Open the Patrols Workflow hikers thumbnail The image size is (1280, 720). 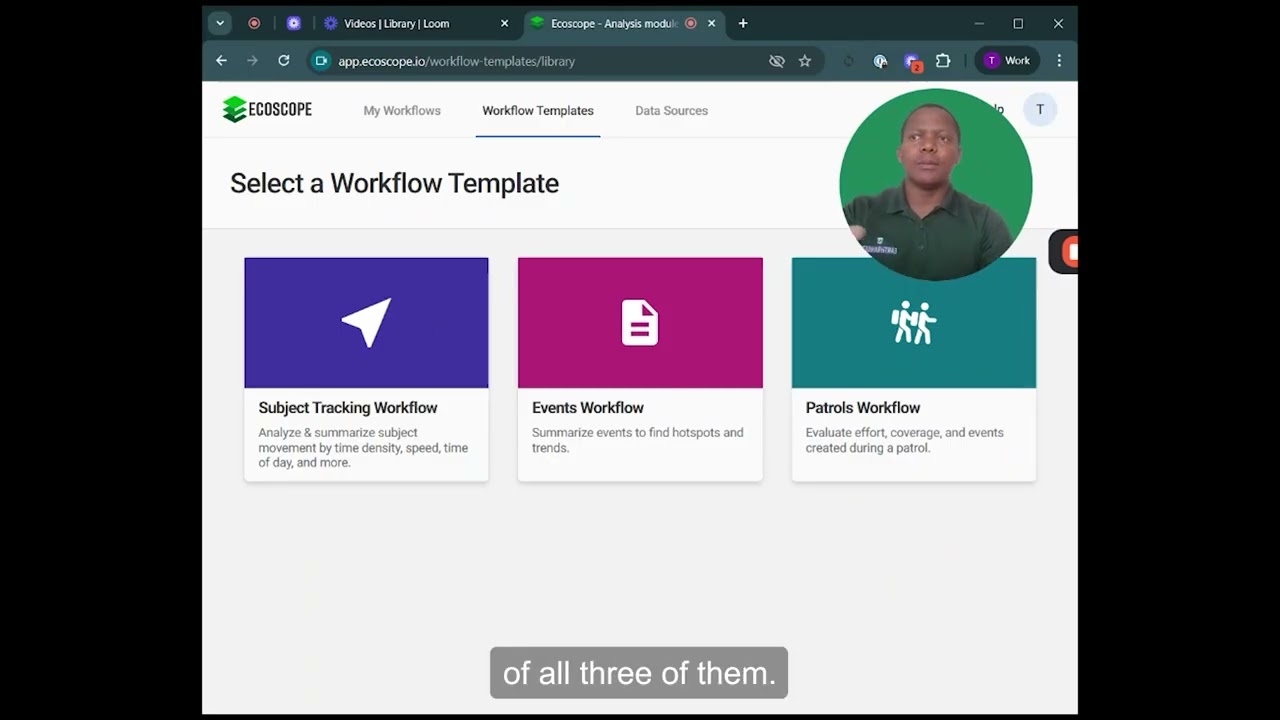click(x=914, y=323)
